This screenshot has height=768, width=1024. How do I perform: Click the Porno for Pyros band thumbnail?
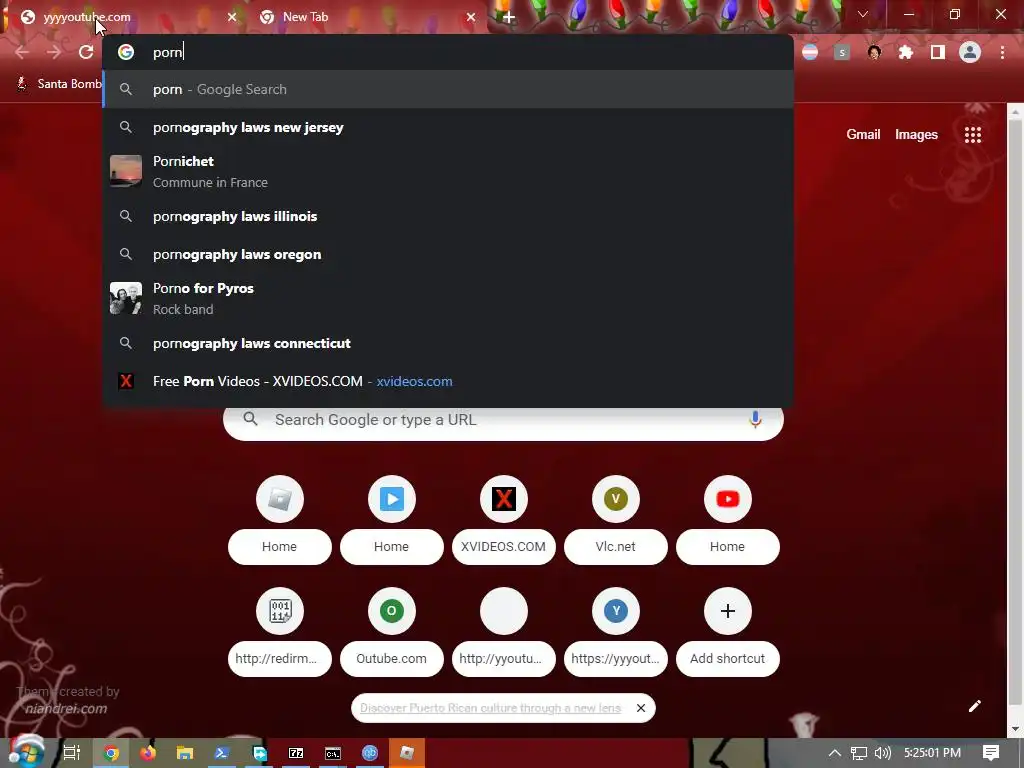point(126,298)
